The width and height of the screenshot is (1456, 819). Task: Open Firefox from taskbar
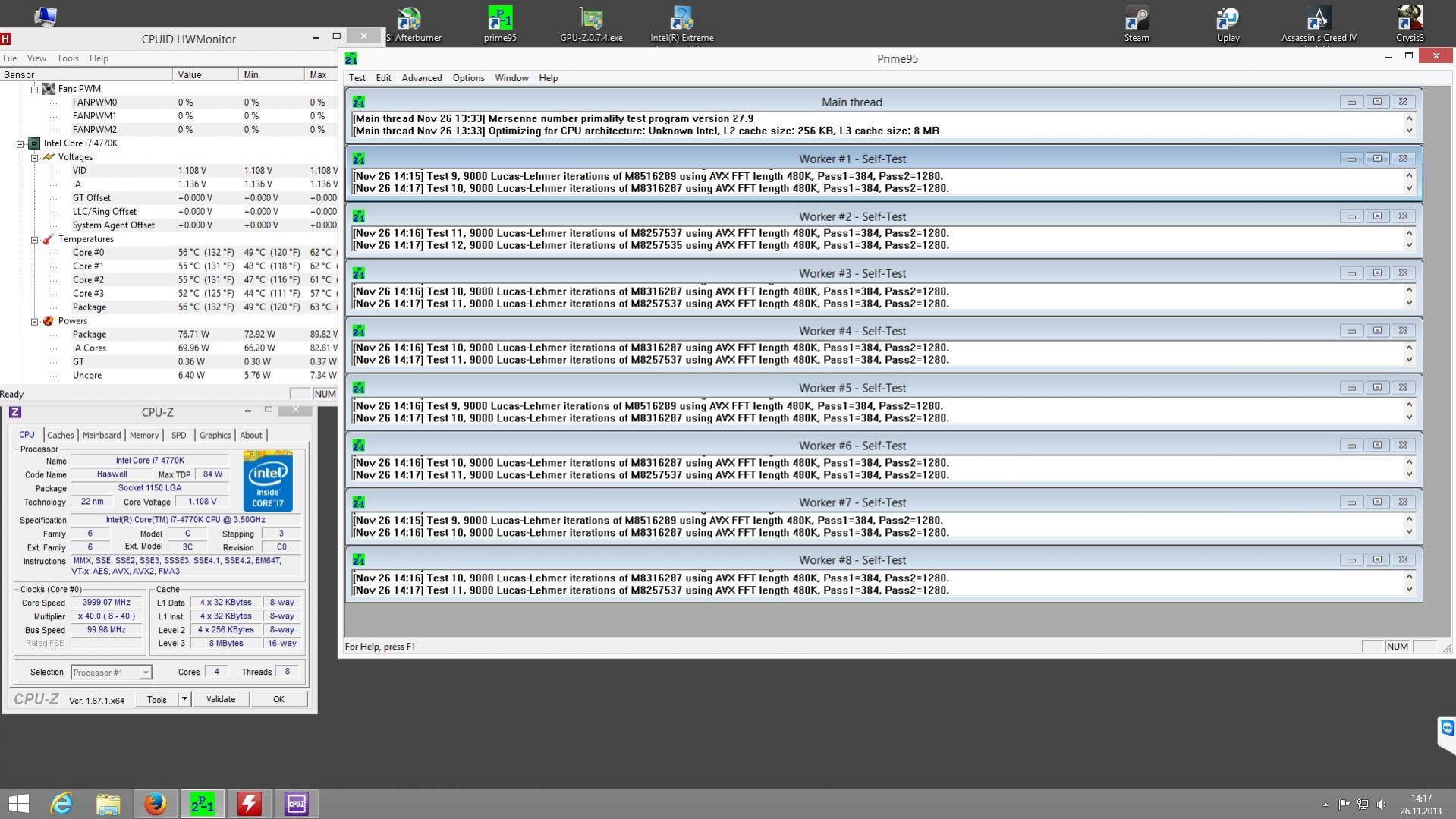click(x=155, y=803)
